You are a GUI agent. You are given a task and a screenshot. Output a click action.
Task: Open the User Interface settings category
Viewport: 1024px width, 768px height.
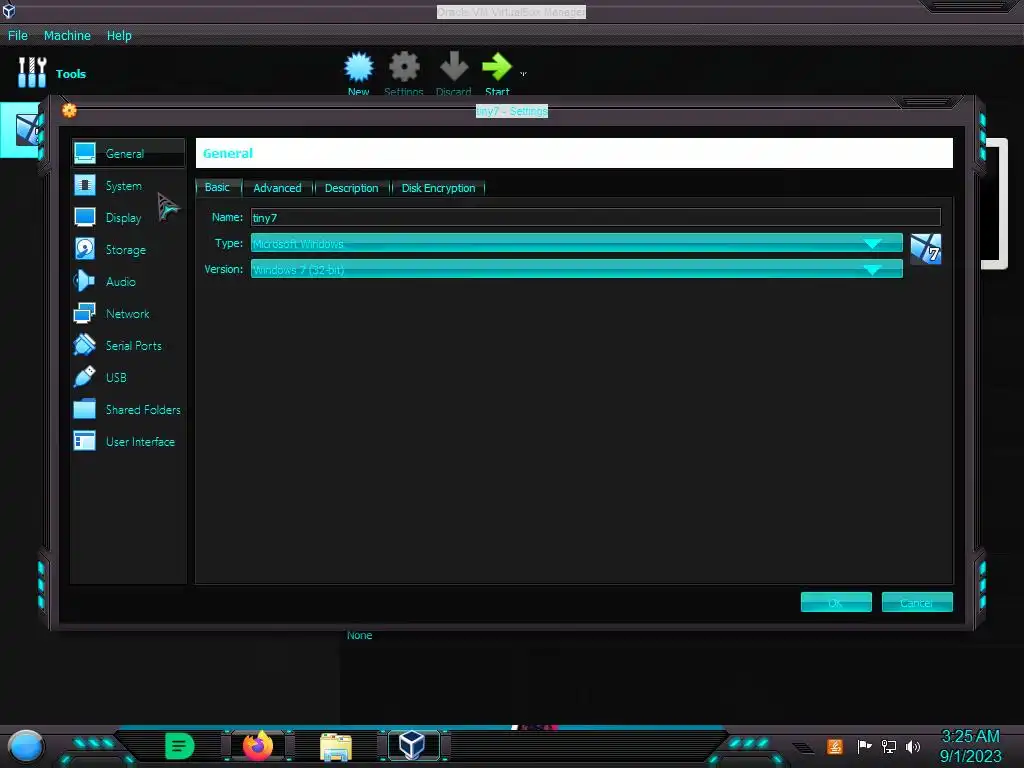pyautogui.click(x=128, y=441)
